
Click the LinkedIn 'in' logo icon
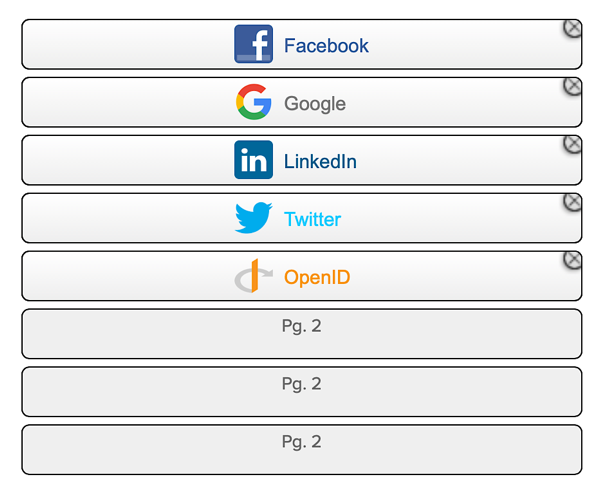coord(253,160)
